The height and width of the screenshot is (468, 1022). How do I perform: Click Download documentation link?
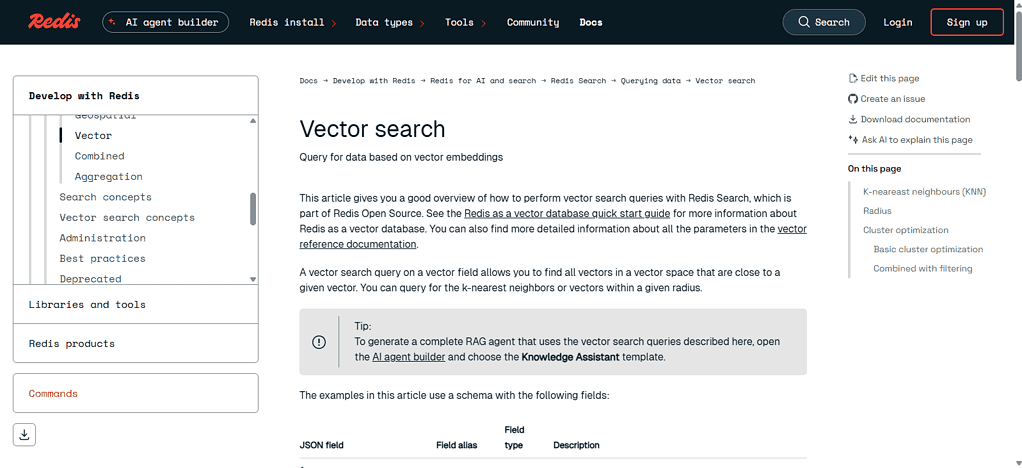pos(915,119)
